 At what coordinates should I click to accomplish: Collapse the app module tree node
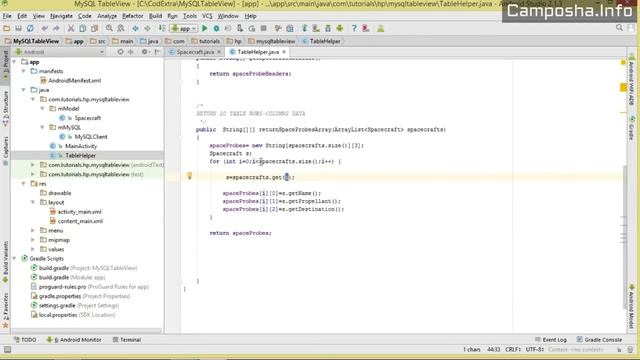coord(15,62)
